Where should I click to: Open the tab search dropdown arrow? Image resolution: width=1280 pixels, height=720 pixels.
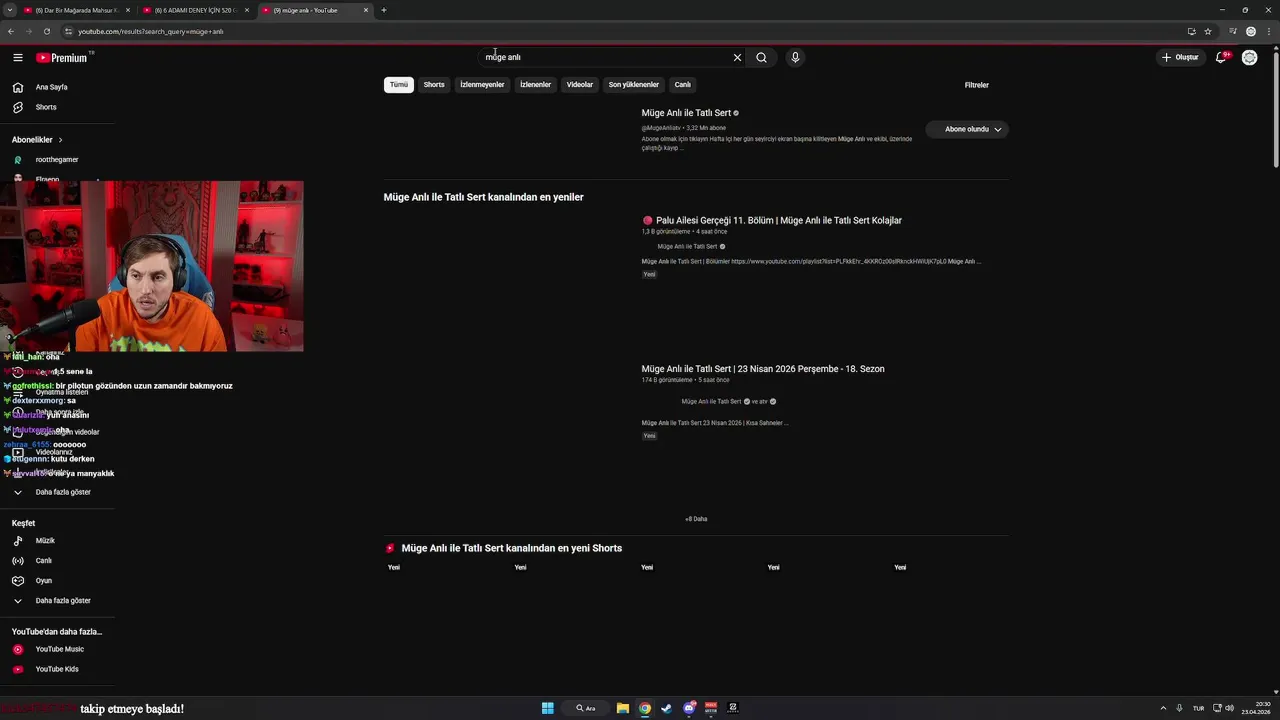tap(10, 10)
